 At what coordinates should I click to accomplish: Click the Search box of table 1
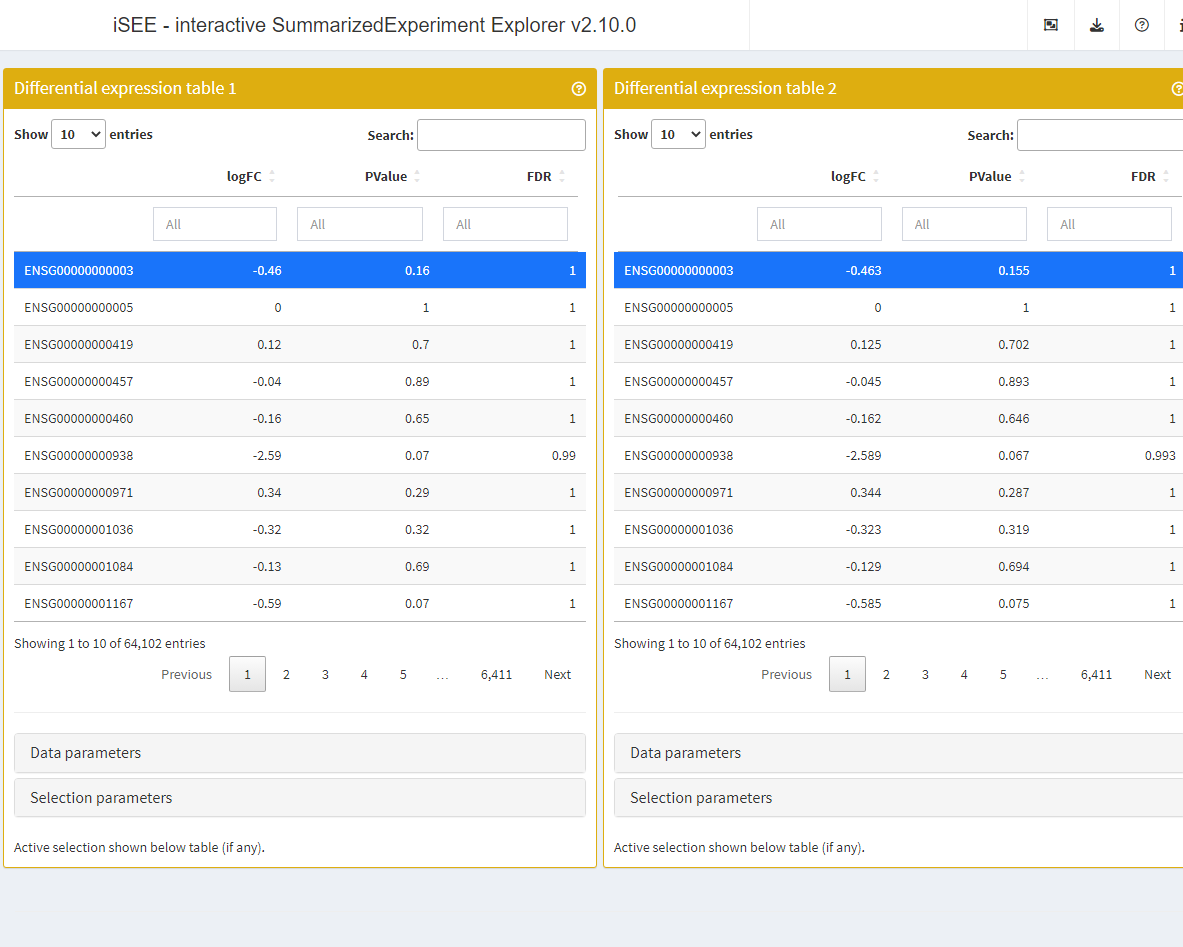(501, 135)
